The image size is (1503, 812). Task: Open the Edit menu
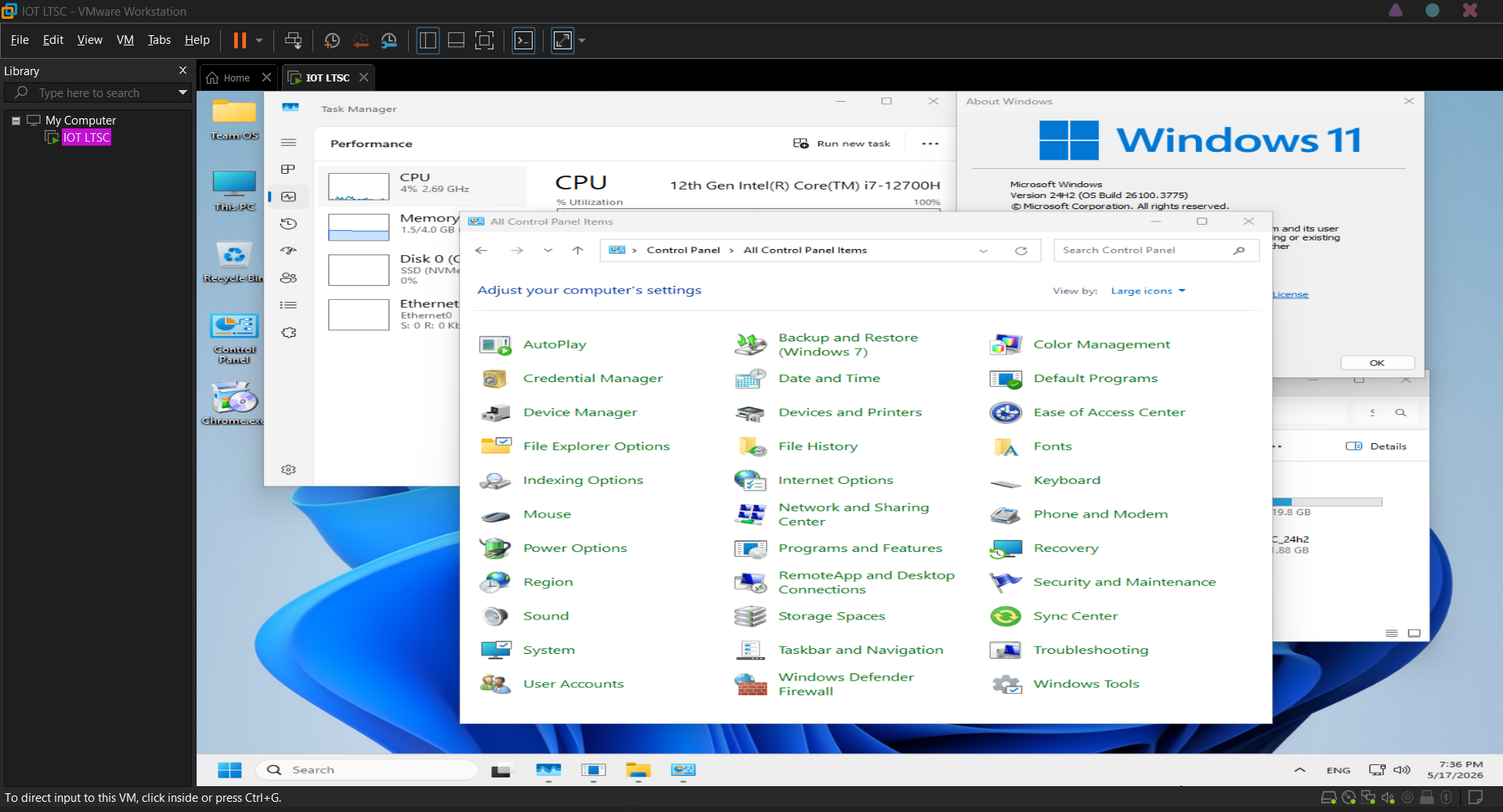click(x=52, y=40)
